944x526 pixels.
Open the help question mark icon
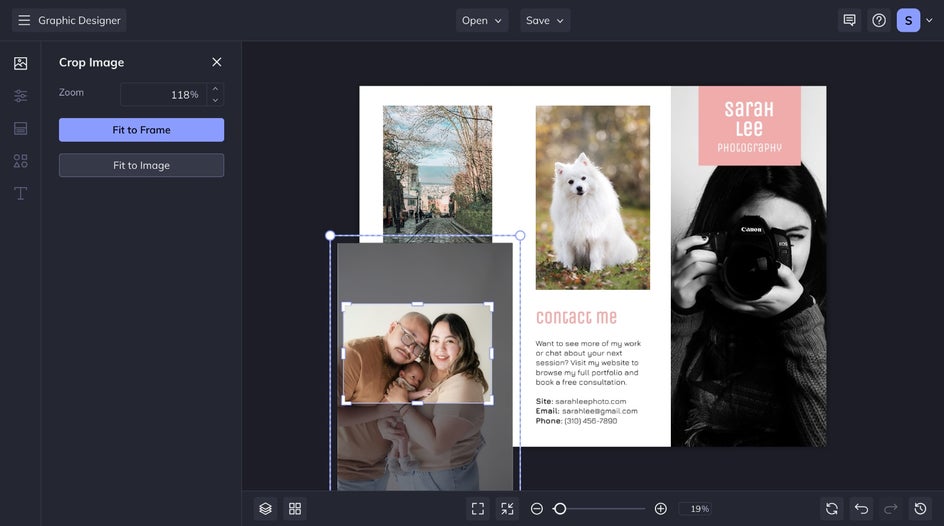coord(879,20)
